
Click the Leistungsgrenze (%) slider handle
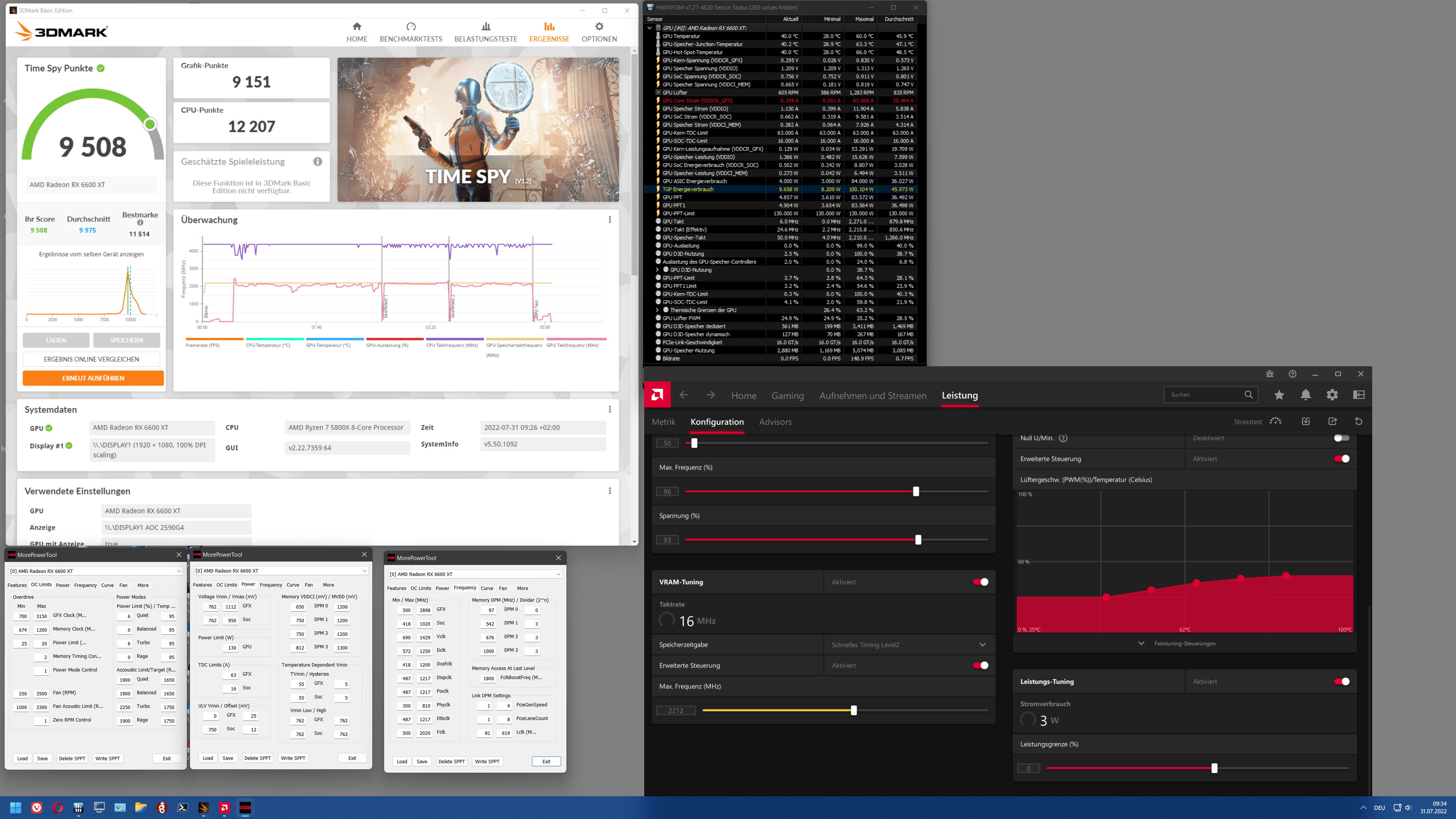tap(1214, 768)
